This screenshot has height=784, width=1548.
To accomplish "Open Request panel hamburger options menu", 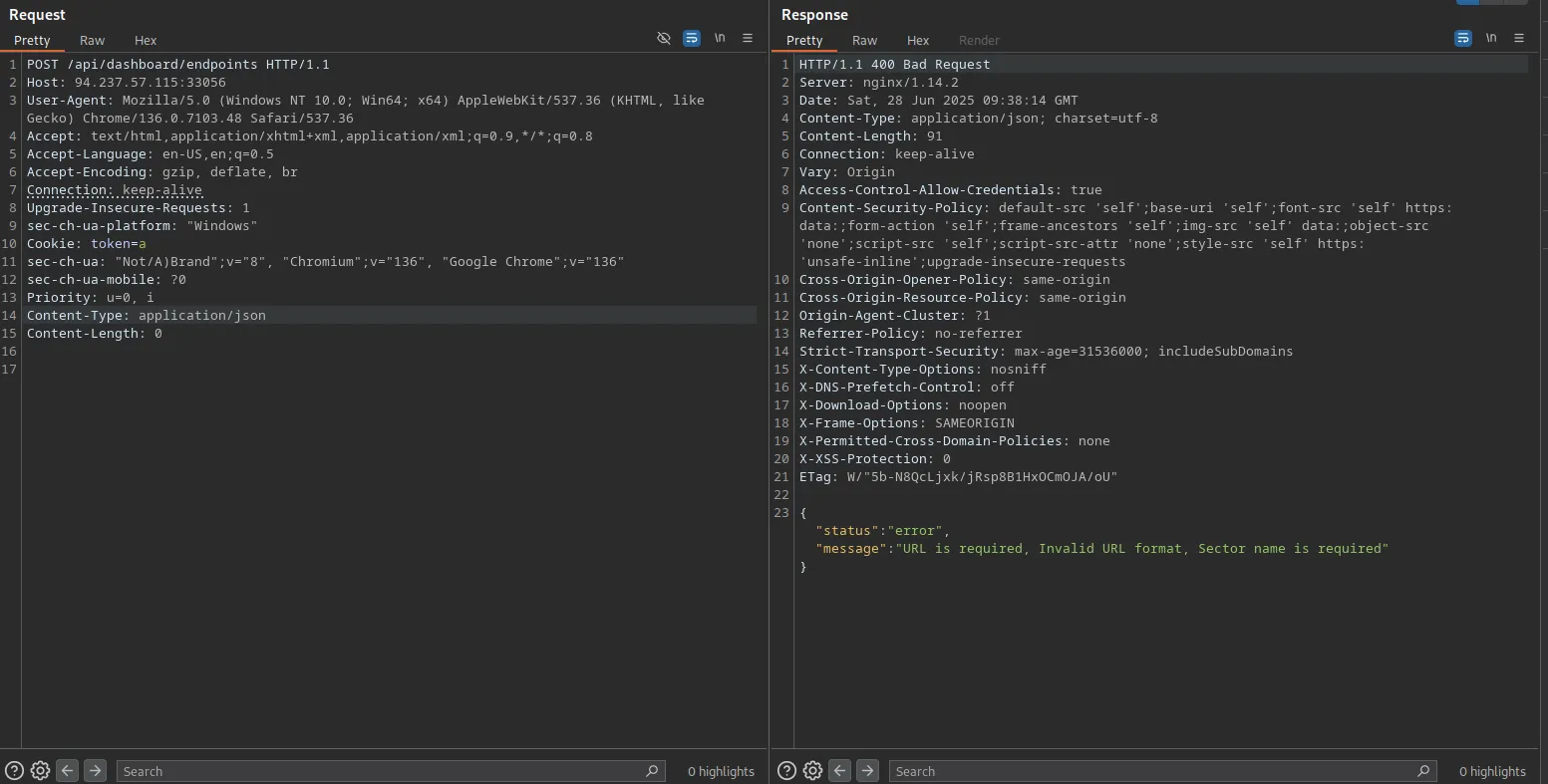I will pyautogui.click(x=748, y=39).
